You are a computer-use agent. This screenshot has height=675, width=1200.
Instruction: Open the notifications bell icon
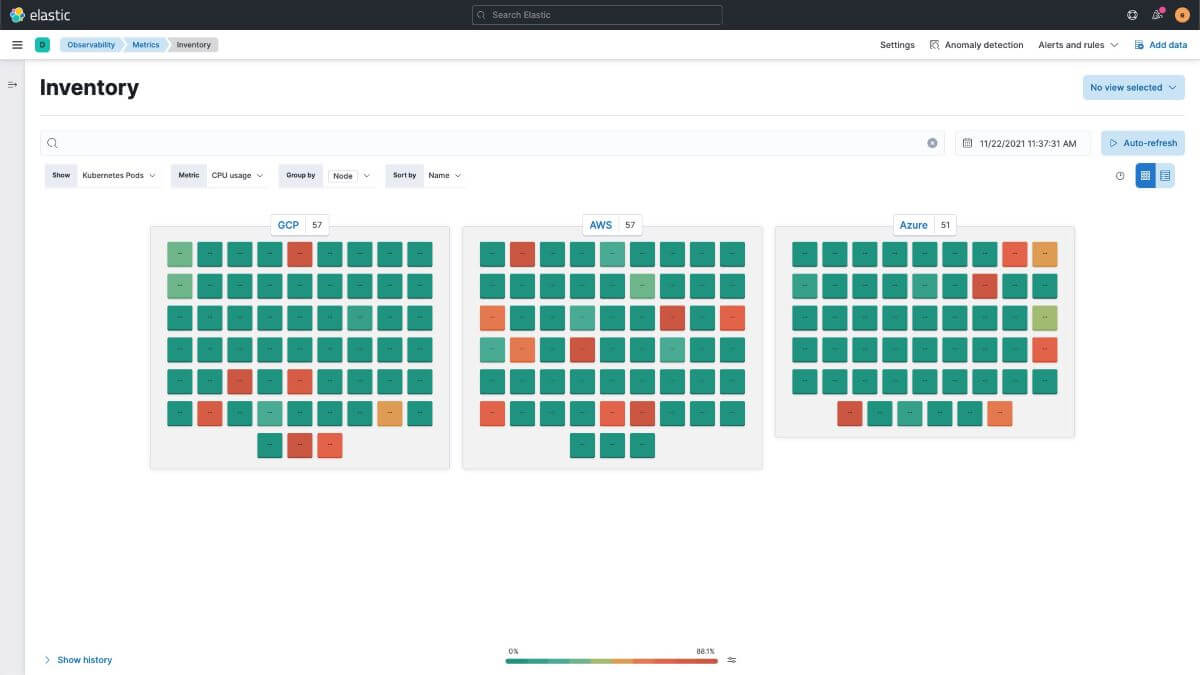click(x=1157, y=14)
